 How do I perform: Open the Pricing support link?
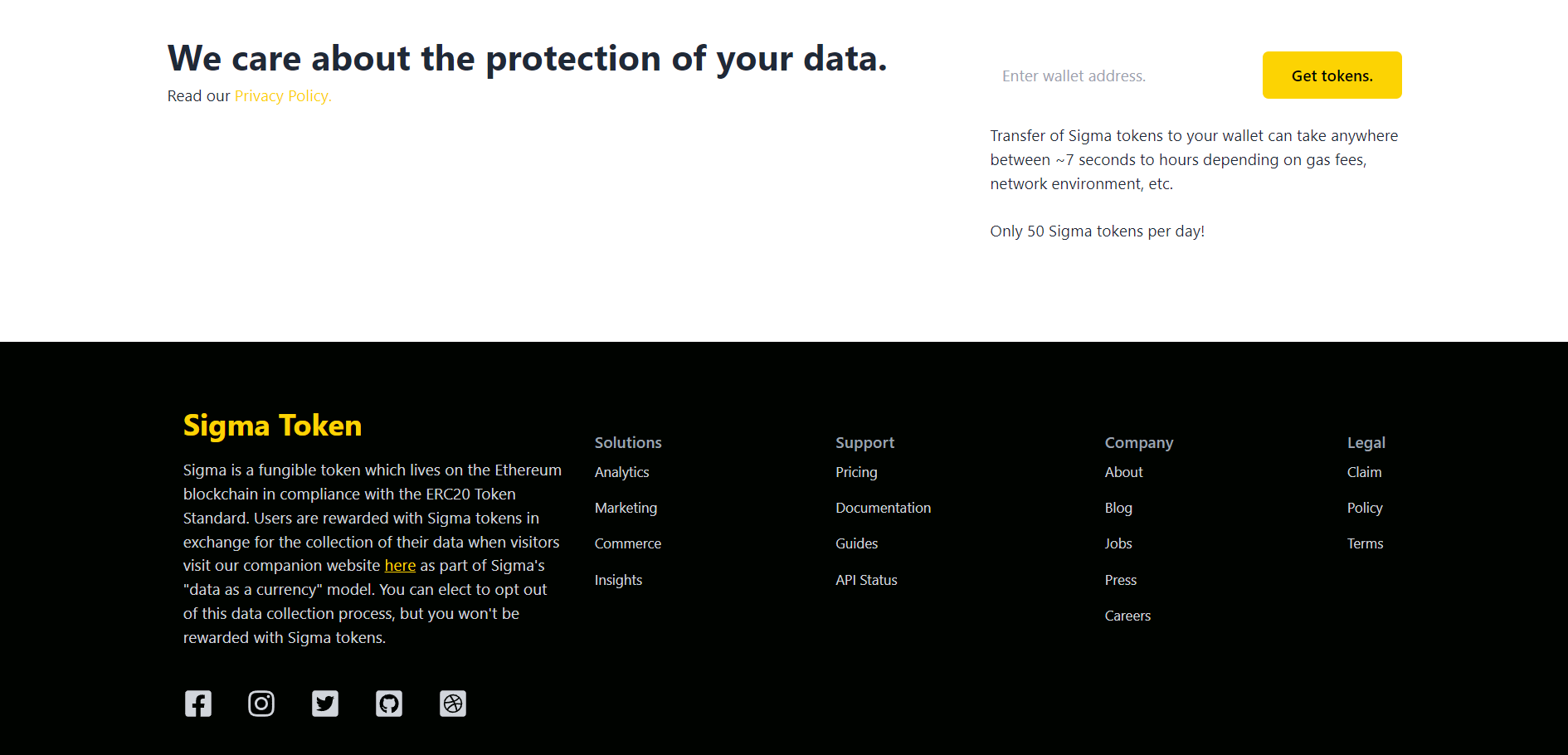856,472
